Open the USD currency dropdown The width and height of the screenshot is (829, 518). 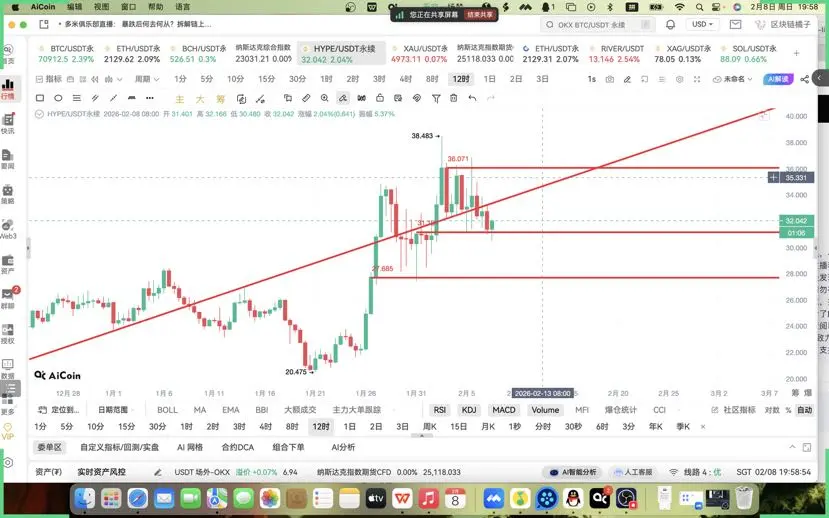tap(703, 24)
